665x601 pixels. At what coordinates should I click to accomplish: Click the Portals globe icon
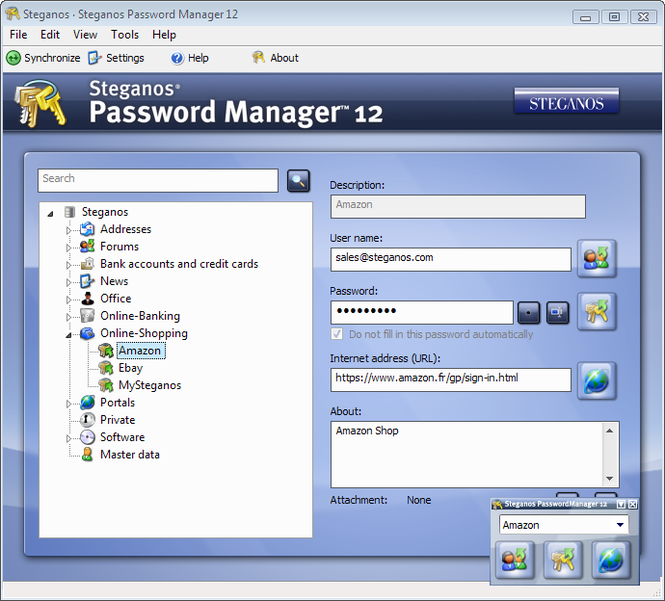click(87, 402)
